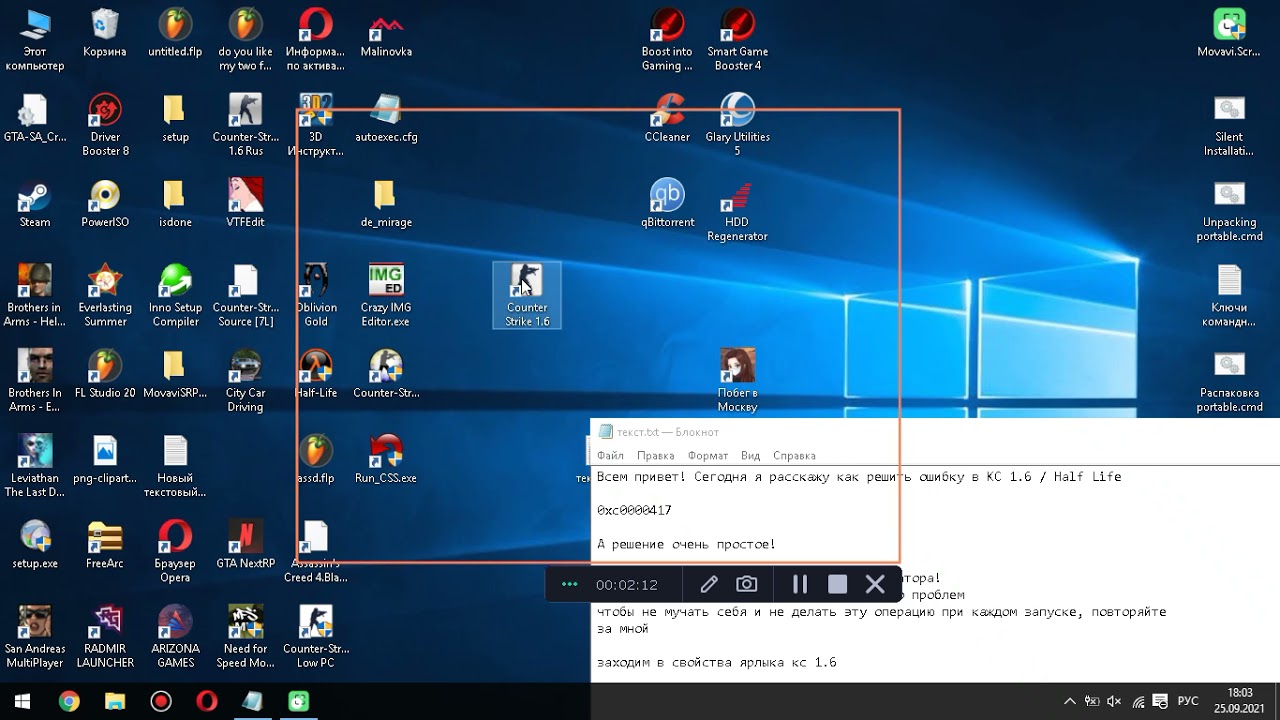Click the 'А решение очень простое!' line
Image resolution: width=1280 pixels, height=720 pixels.
pos(686,544)
